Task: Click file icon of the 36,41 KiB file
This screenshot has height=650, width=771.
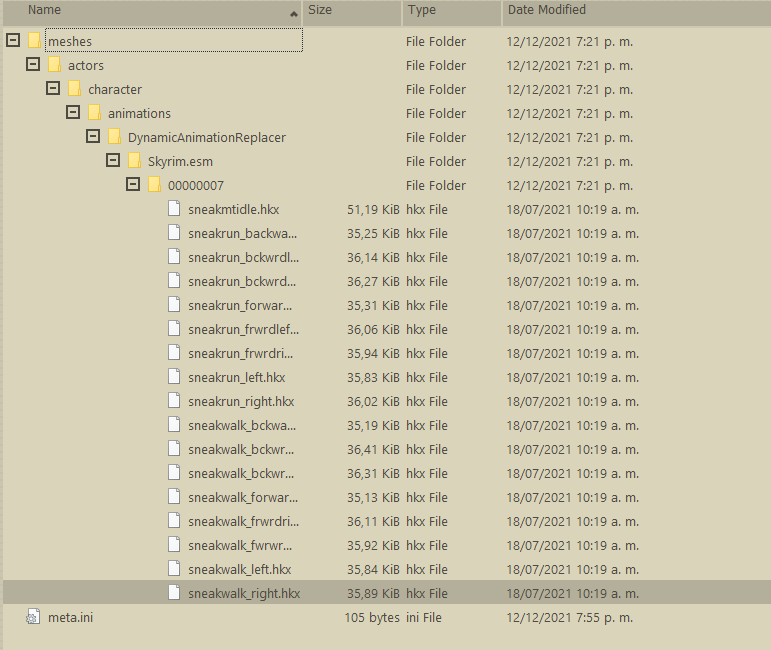Action: (x=174, y=448)
